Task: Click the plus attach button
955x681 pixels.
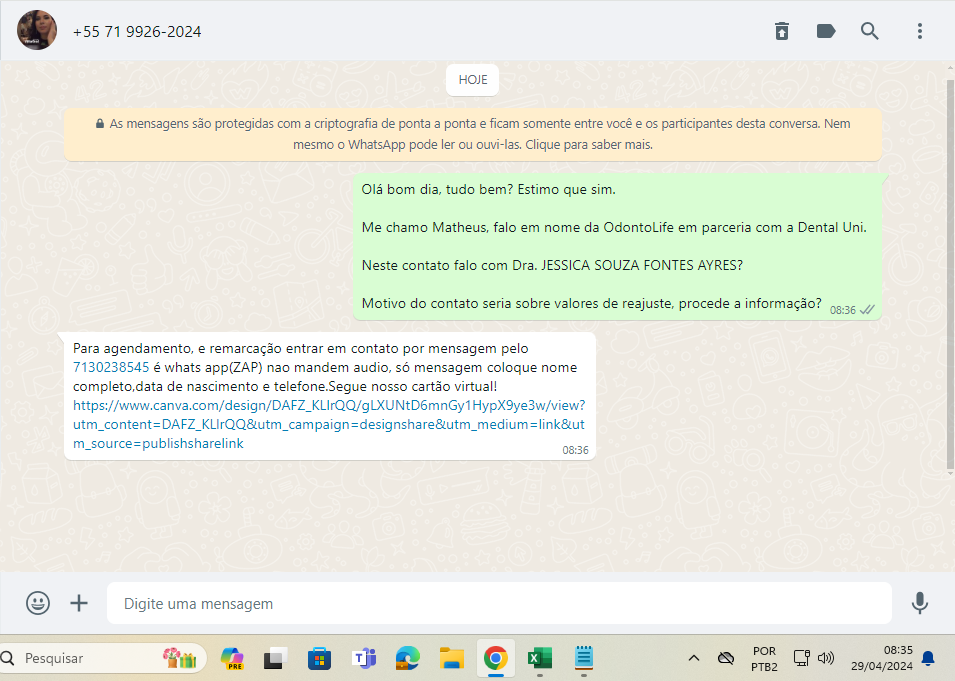Action: point(79,603)
